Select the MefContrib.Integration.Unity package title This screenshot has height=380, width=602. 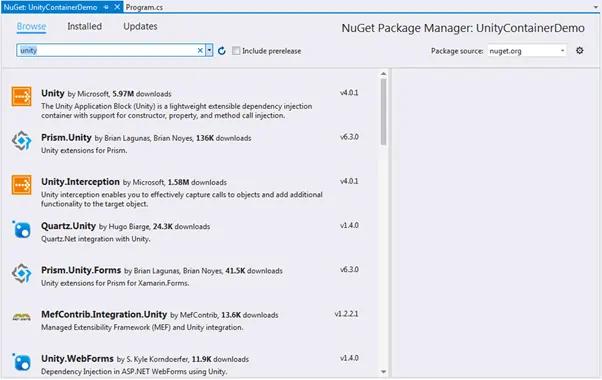point(104,314)
